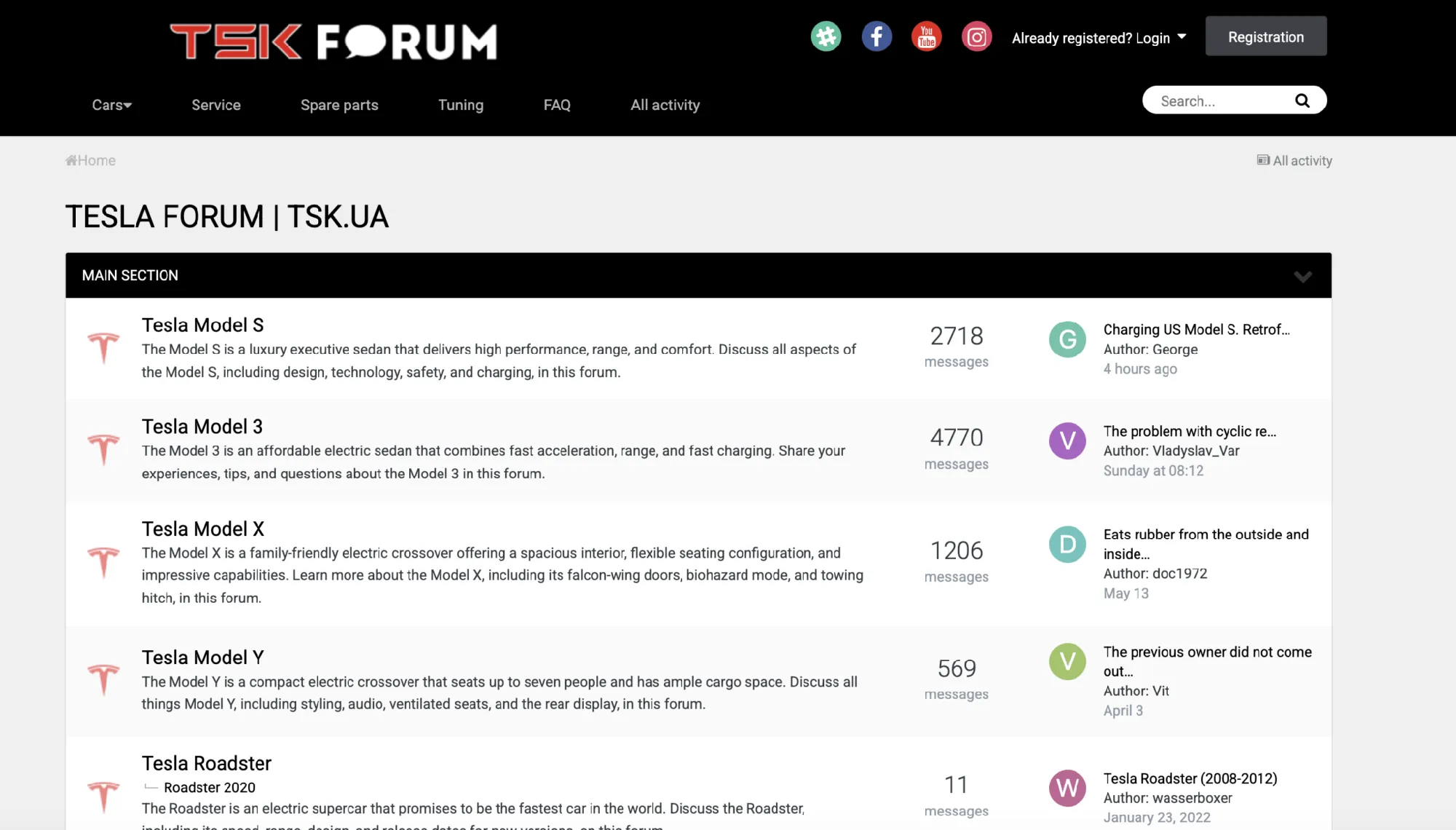Open the Service menu item
1456x830 pixels.
pos(216,105)
